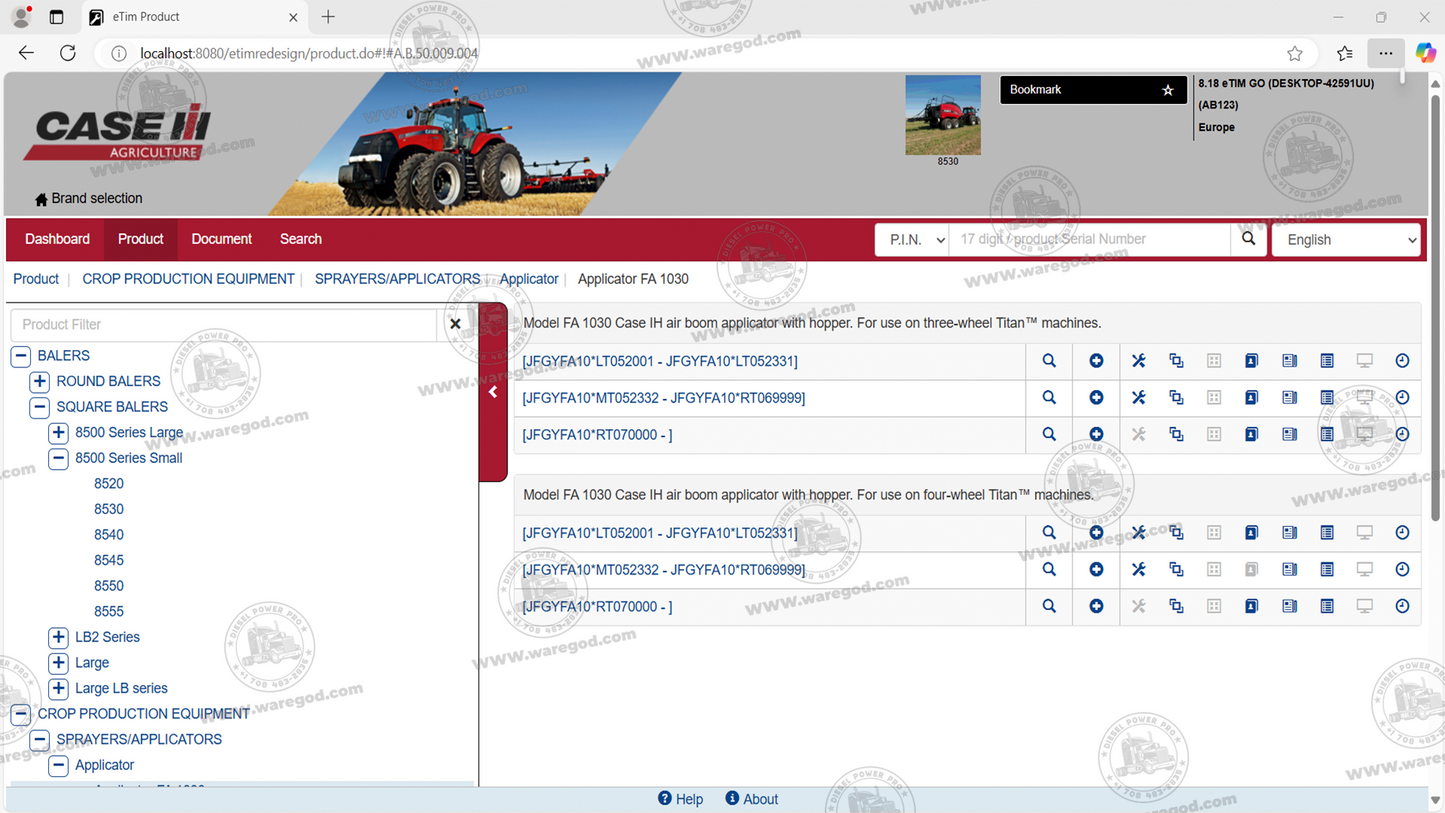Click magnifier icon in three-wheel RT070000 row
Image resolution: width=1445 pixels, height=813 pixels.
[1049, 435]
